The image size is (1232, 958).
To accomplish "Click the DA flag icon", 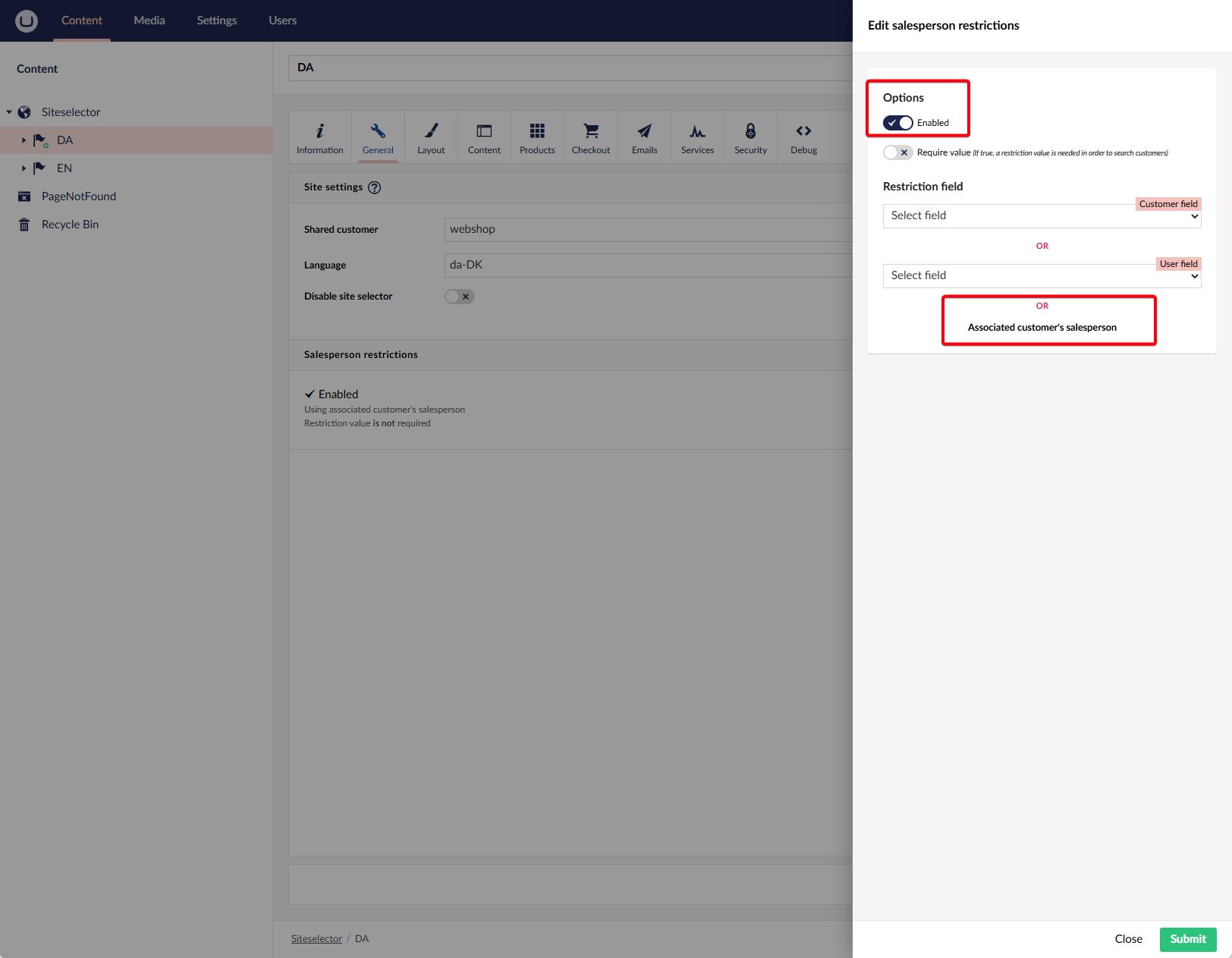I will point(40,140).
